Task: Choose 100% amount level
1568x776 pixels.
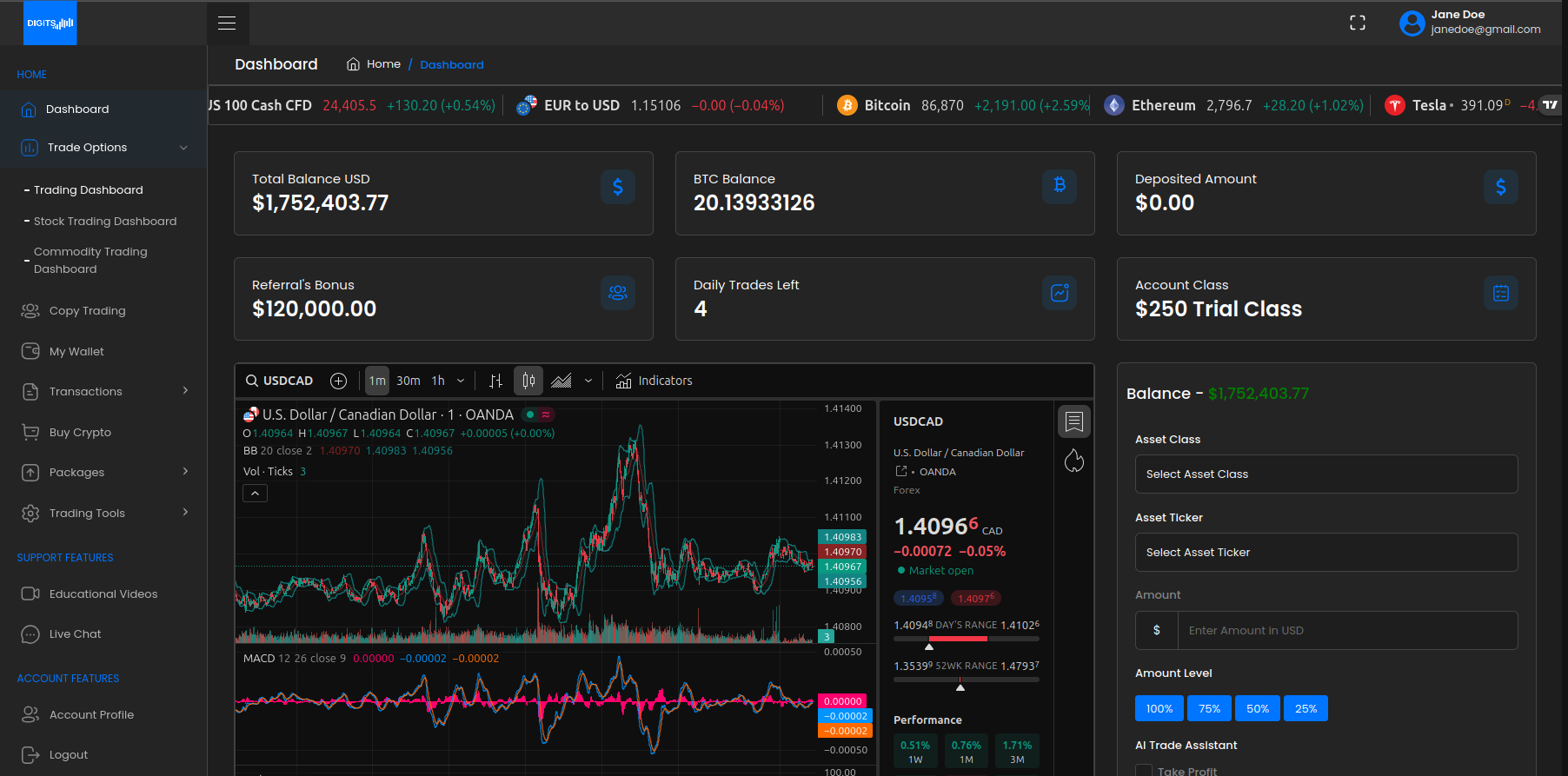Action: point(1159,708)
